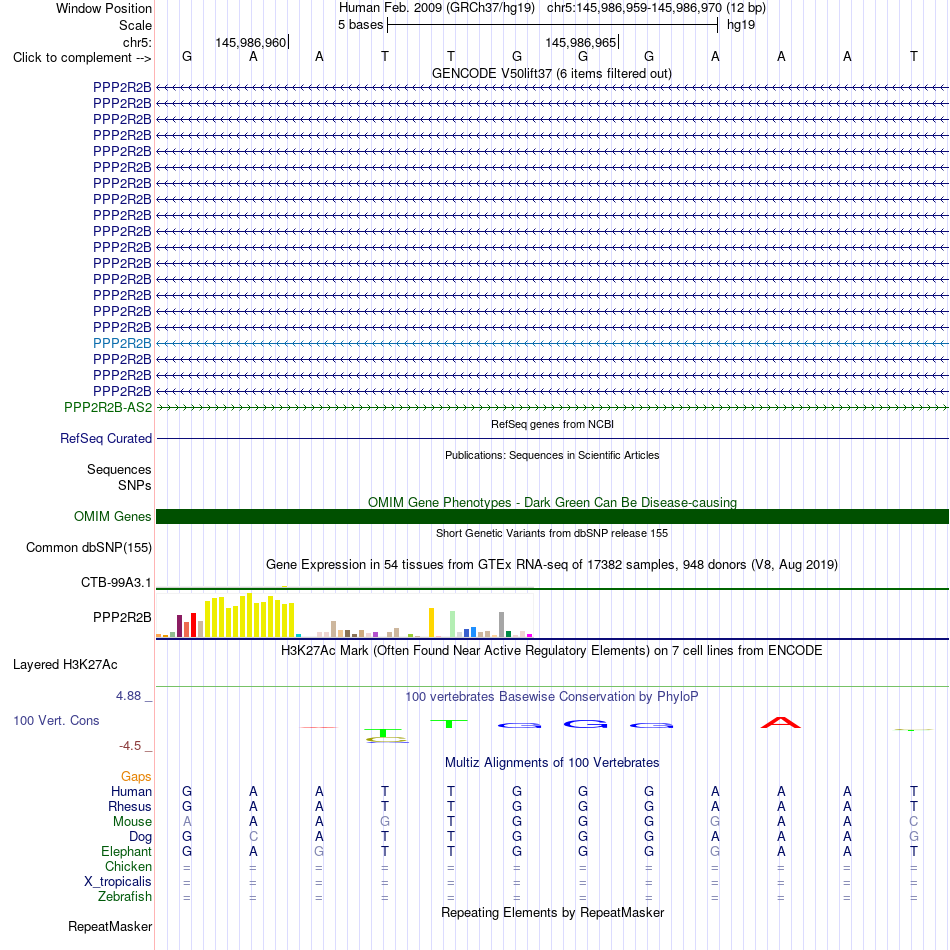Select the dark green OMIM gene bar
950x950 pixels.
552,516
